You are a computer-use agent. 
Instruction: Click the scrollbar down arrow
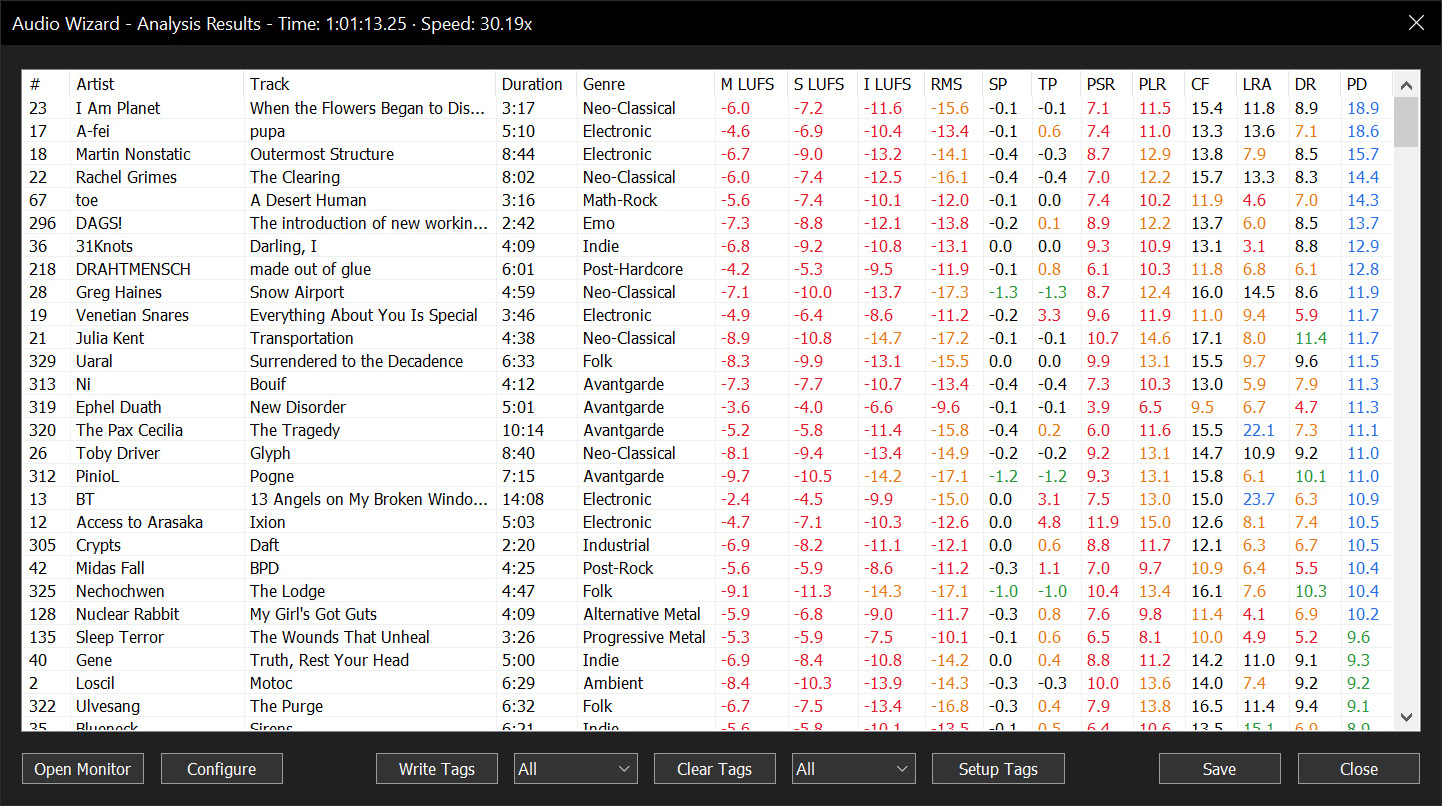click(1406, 717)
